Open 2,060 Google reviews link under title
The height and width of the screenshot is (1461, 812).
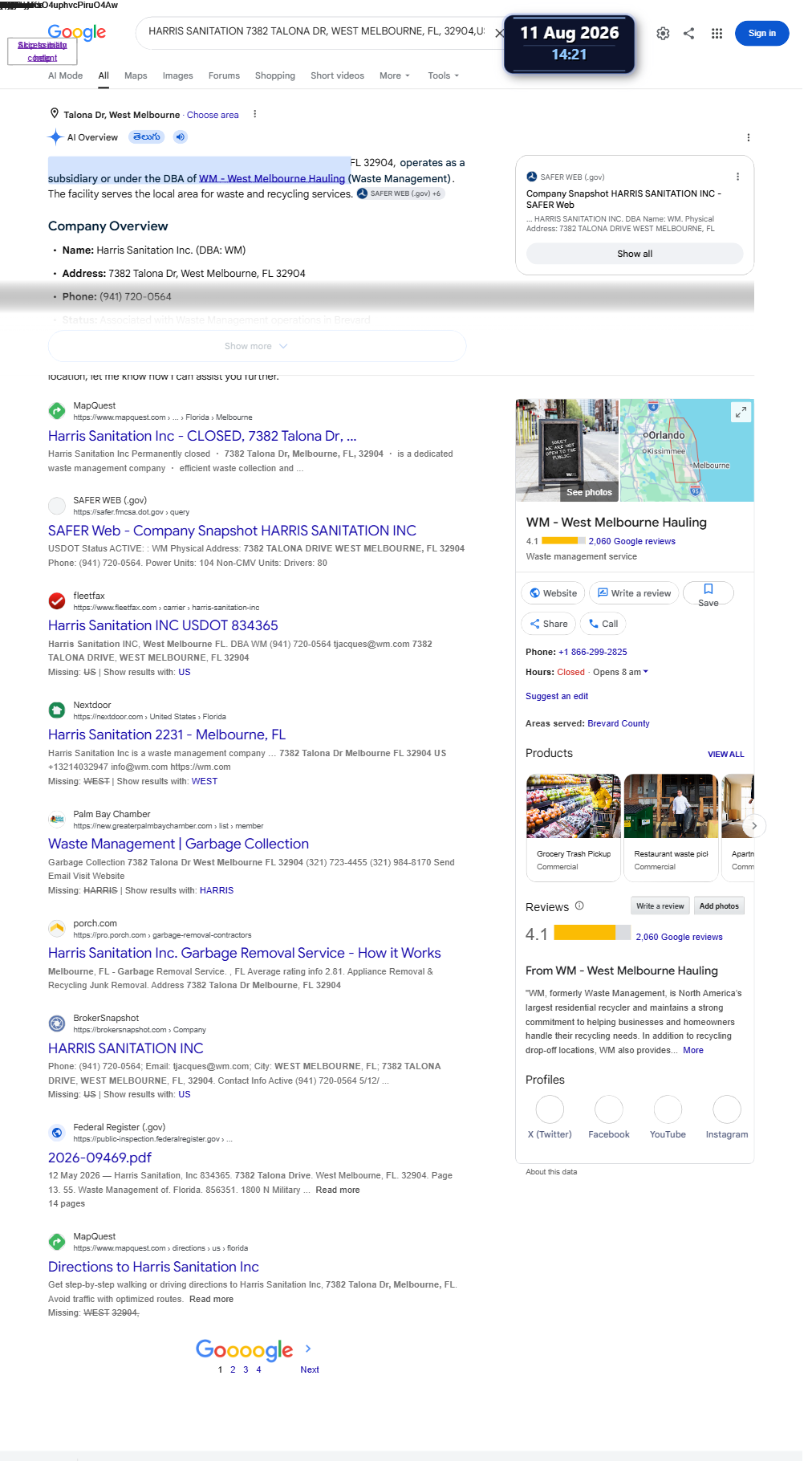631,541
